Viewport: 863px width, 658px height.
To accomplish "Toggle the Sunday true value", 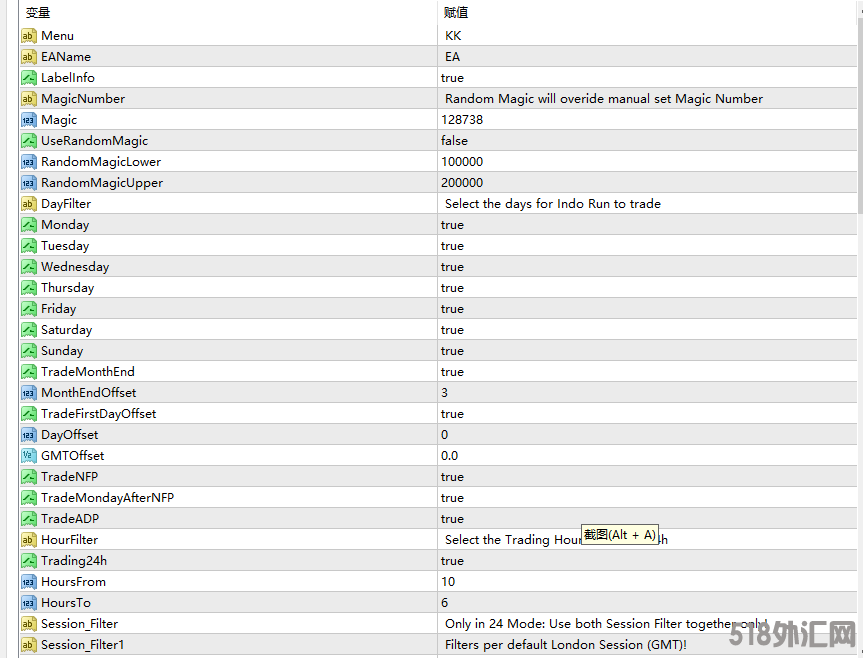I will [x=452, y=351].
